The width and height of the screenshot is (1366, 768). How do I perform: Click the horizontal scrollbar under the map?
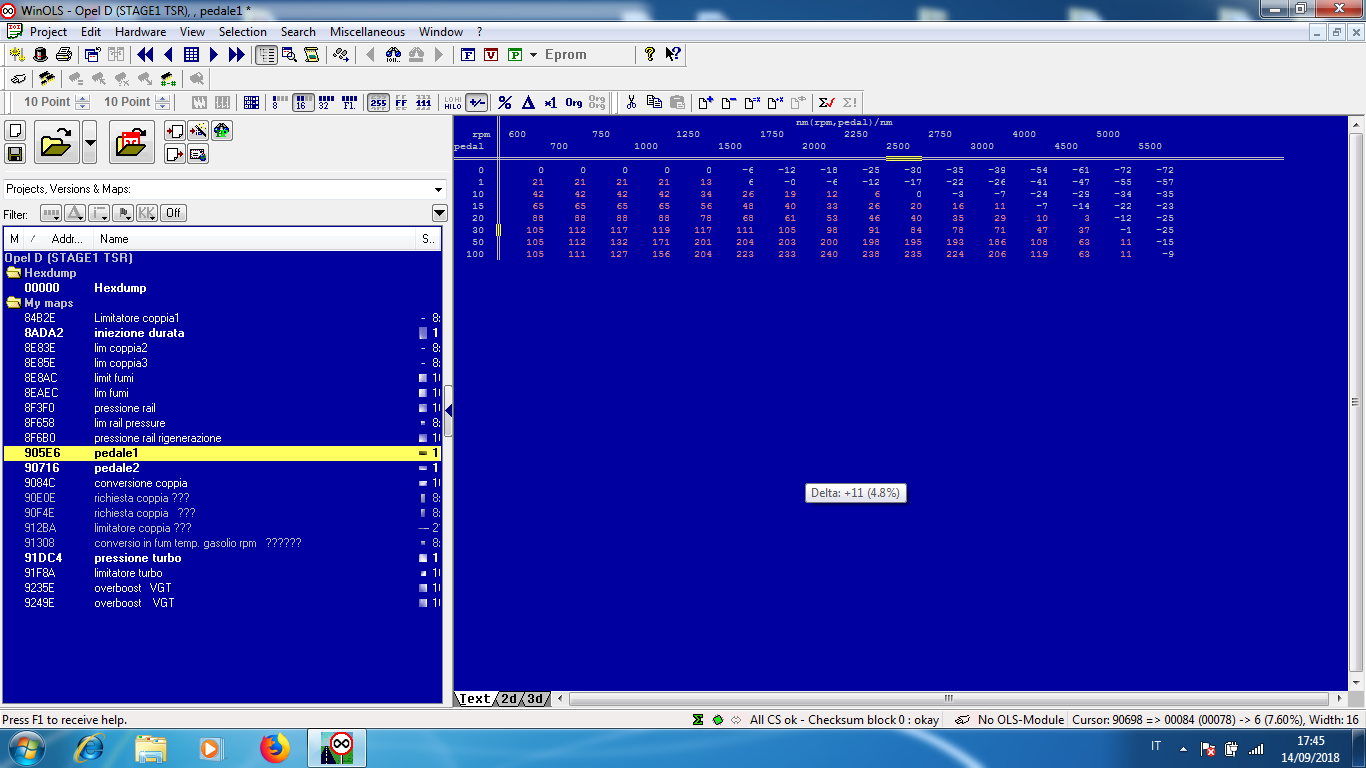pyautogui.click(x=949, y=699)
